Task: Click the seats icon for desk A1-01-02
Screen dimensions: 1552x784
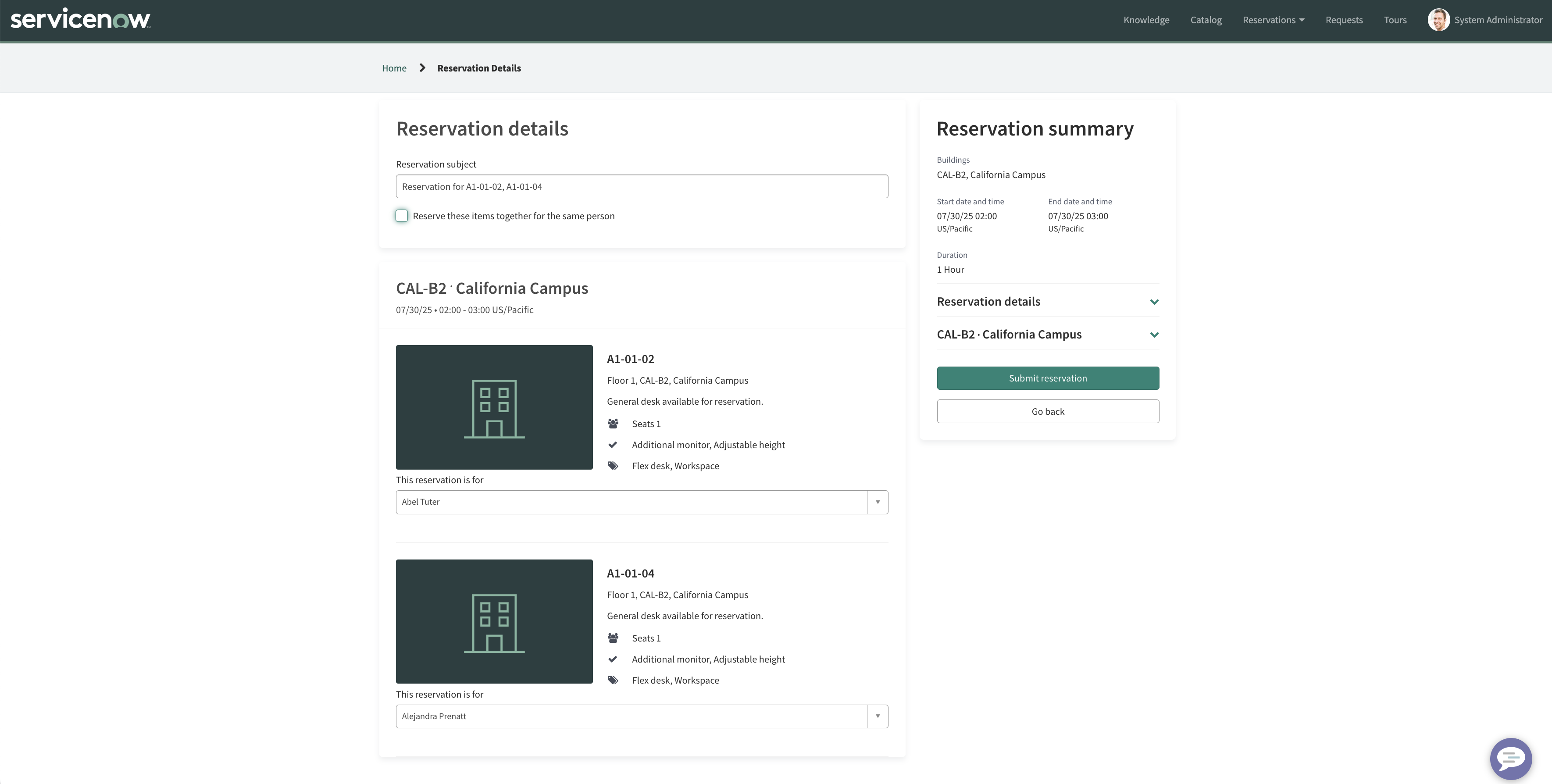Action: click(x=613, y=424)
